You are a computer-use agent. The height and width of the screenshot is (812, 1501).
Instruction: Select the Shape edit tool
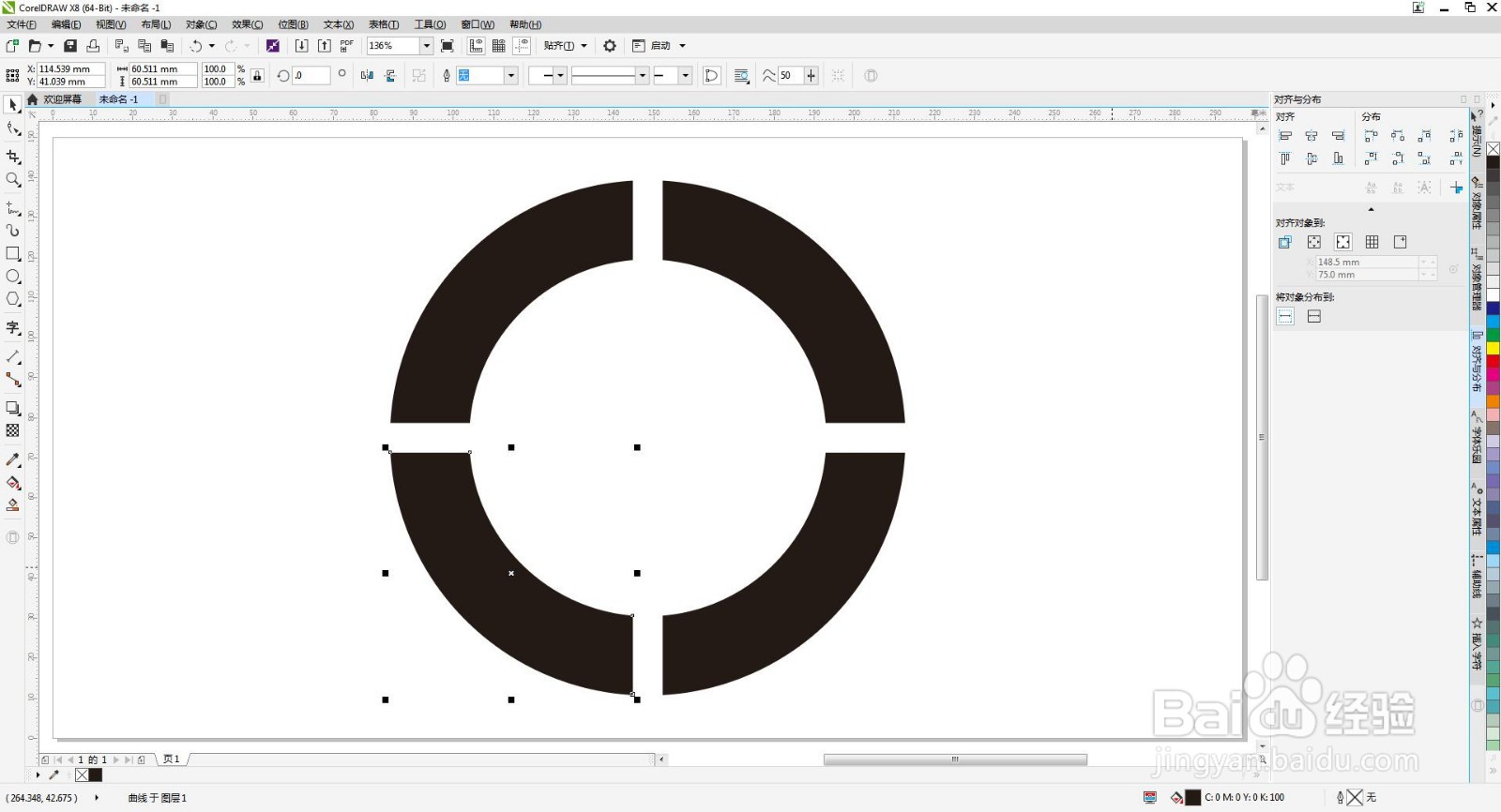click(x=13, y=129)
